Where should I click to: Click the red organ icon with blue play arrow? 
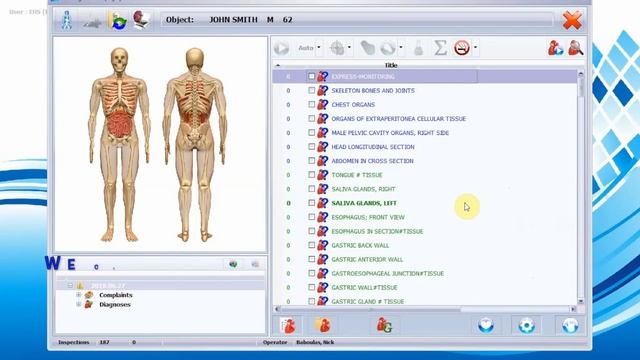556,48
